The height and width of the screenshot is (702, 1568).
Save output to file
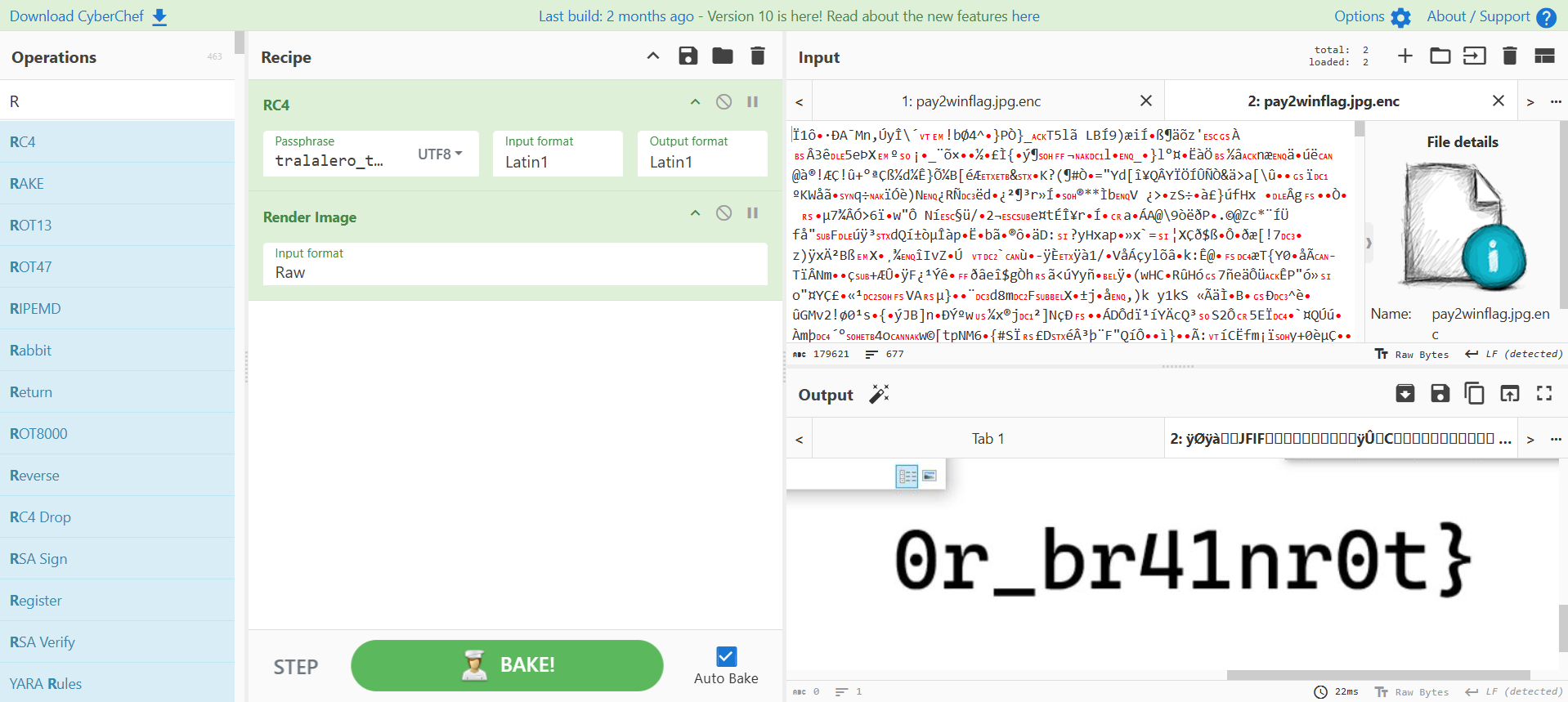(1440, 394)
